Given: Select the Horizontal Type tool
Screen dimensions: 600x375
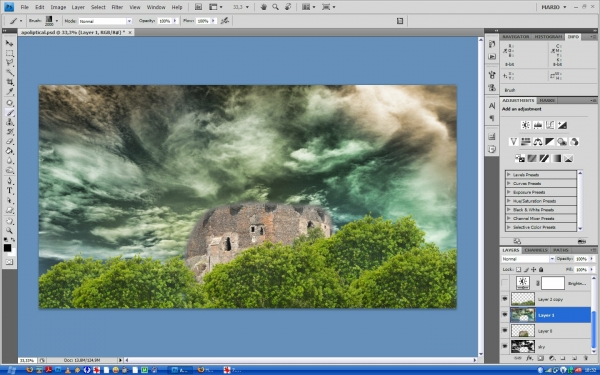Looking at the screenshot, I should [10, 190].
